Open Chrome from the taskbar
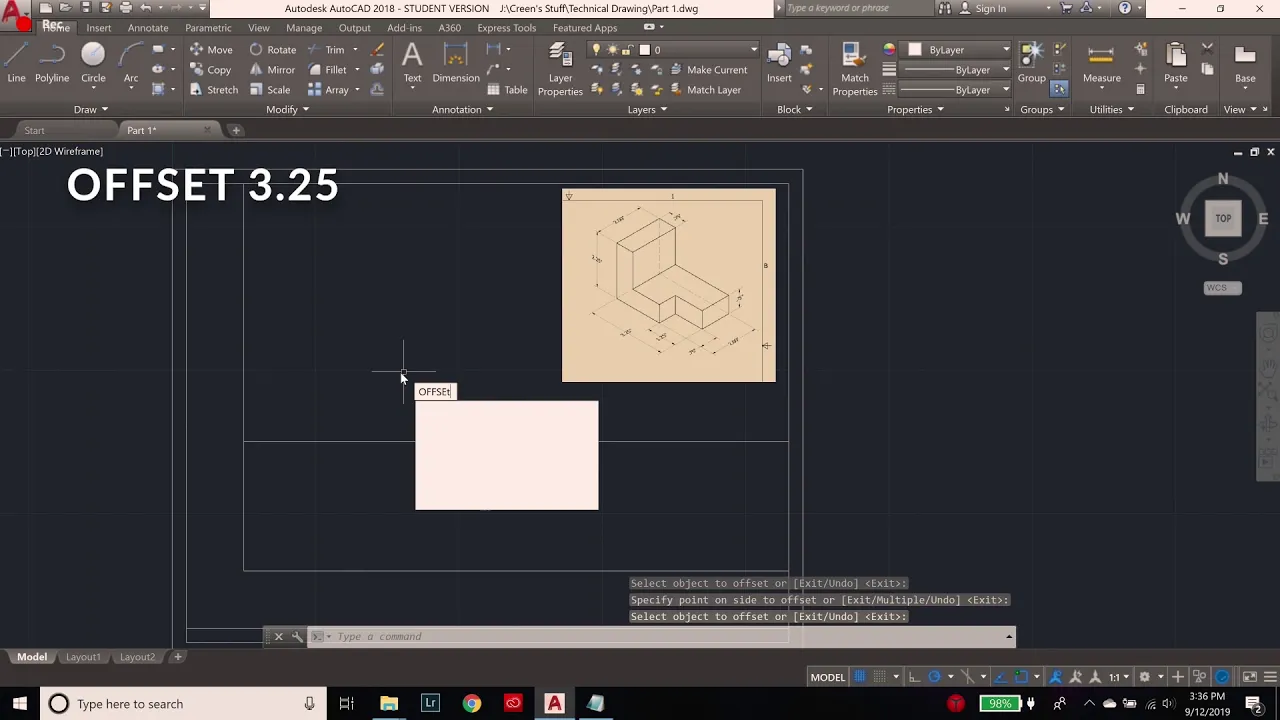The width and height of the screenshot is (1280, 720). click(471, 703)
